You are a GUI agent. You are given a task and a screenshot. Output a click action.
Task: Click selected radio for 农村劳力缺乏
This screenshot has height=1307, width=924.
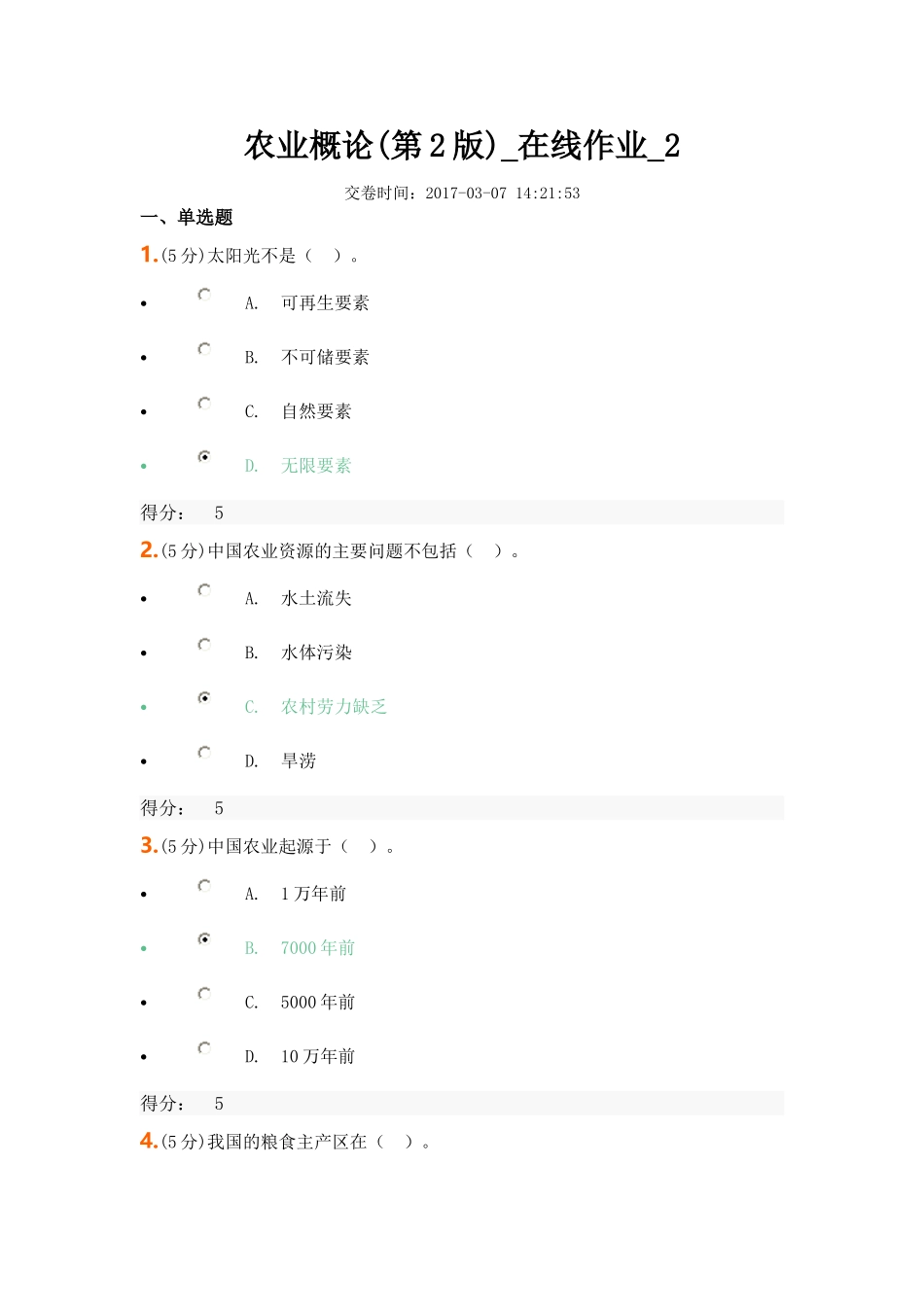click(x=204, y=698)
